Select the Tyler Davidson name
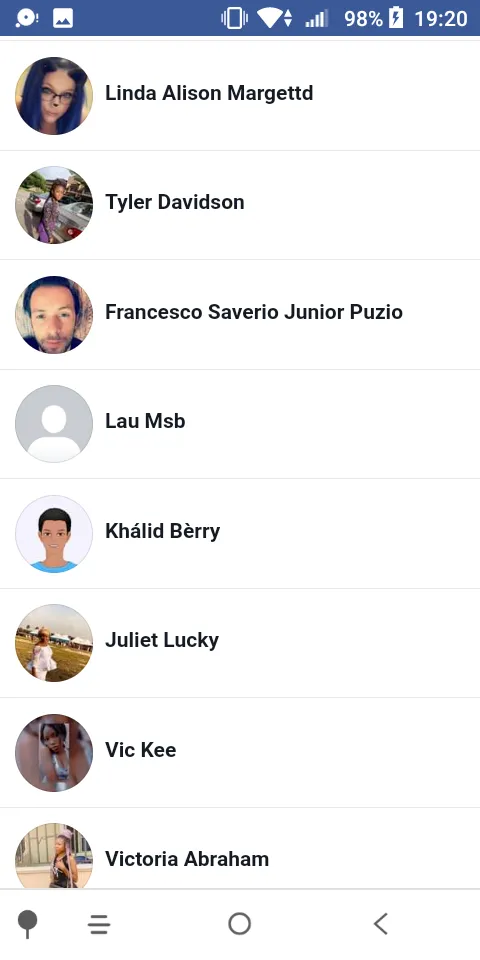 tap(174, 202)
